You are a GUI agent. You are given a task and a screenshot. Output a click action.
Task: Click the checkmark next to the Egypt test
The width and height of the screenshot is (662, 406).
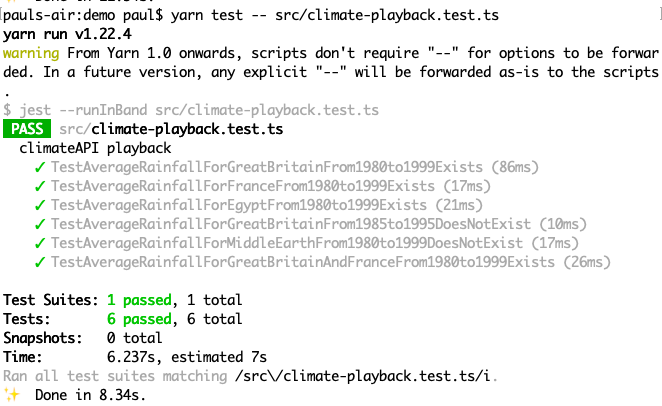(40, 205)
